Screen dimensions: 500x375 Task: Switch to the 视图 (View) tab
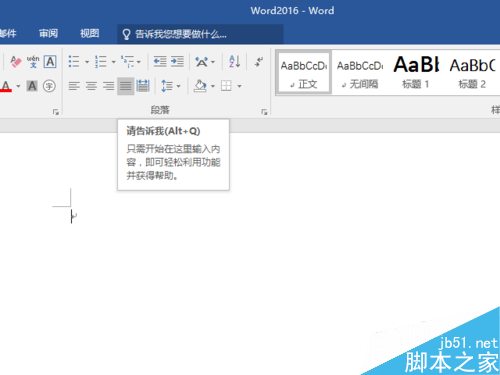click(90, 33)
